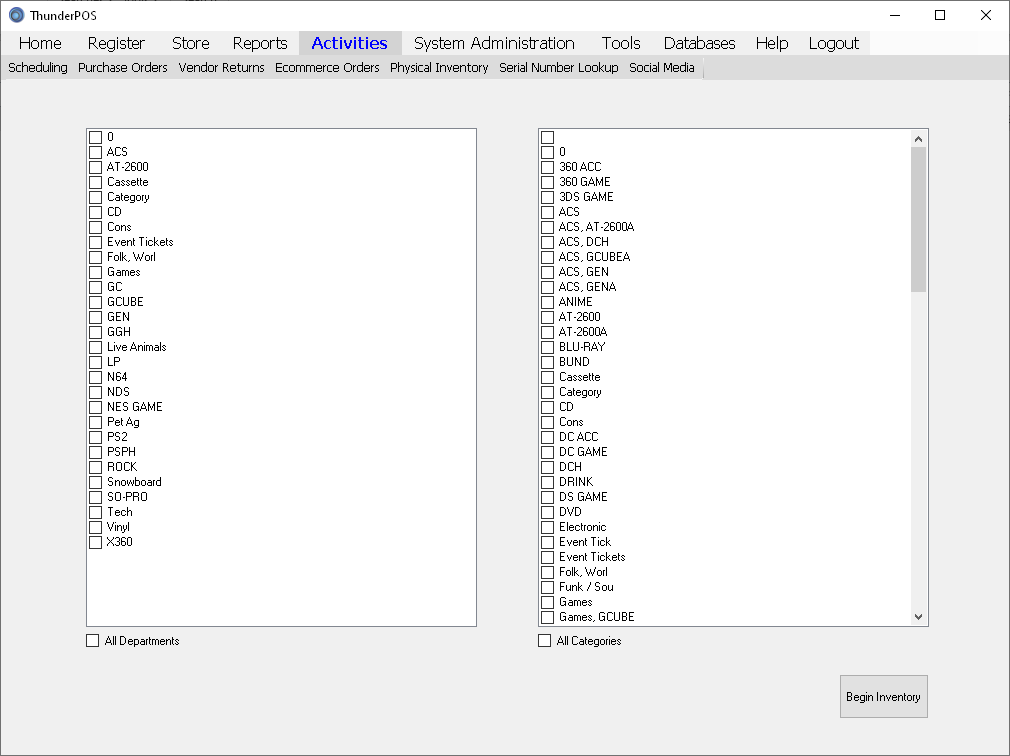Select the BLU-RAY category checkbox
This screenshot has height=756, width=1010.
click(547, 347)
